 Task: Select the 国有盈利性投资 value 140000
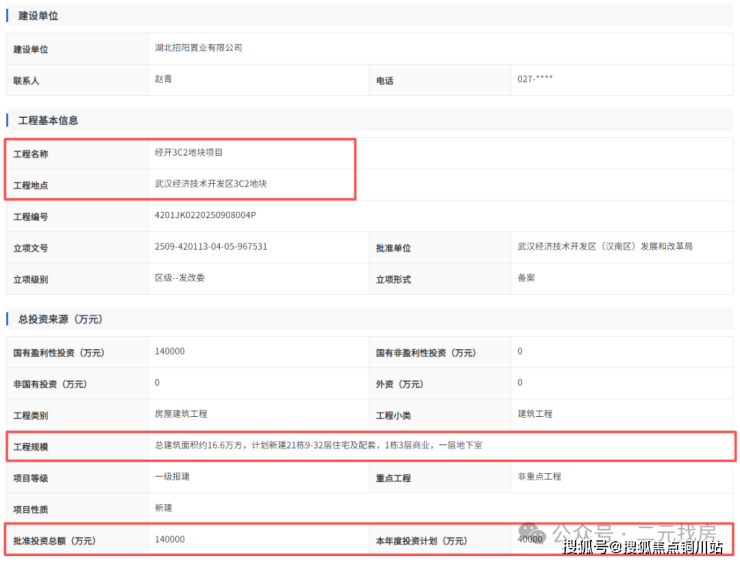click(x=170, y=352)
